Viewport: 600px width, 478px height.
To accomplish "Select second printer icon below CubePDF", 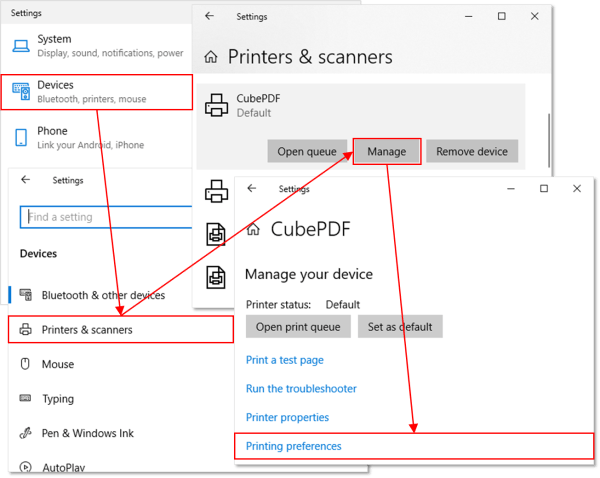I will point(217,191).
